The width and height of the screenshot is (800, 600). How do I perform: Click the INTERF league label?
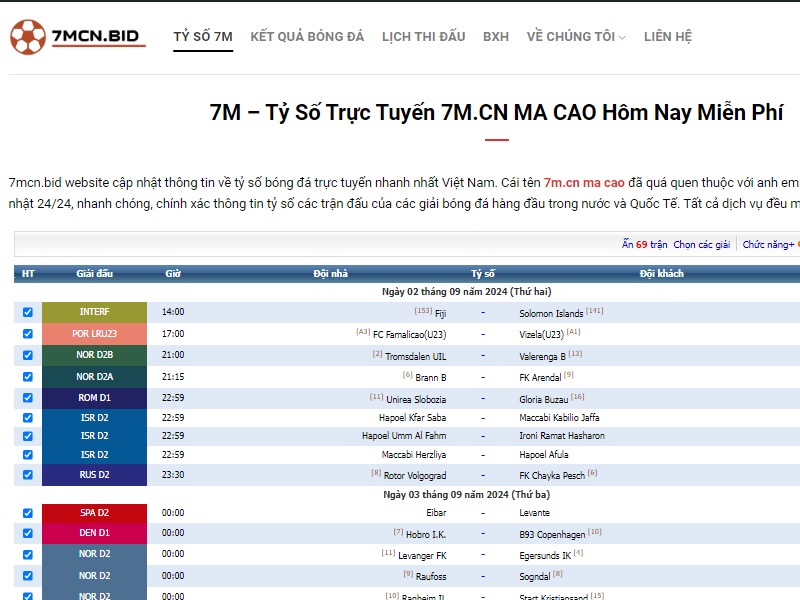tap(94, 312)
